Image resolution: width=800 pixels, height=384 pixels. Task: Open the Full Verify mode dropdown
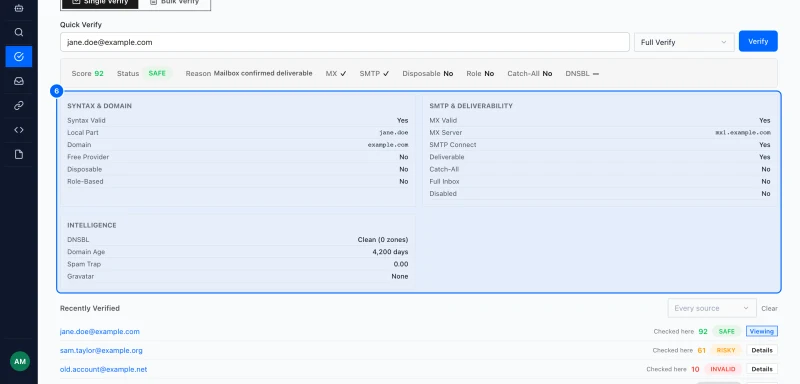[684, 42]
